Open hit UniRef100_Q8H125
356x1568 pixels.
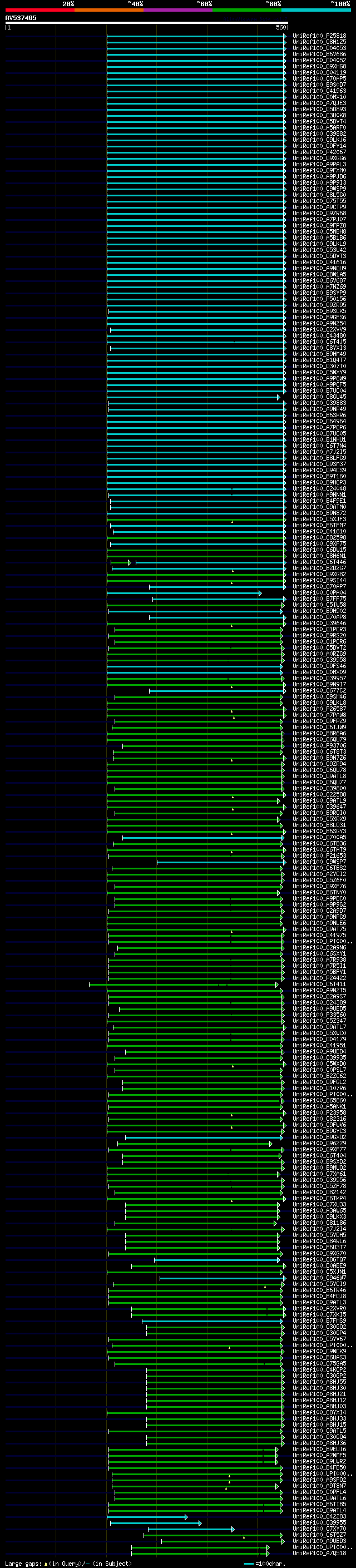click(319, 42)
